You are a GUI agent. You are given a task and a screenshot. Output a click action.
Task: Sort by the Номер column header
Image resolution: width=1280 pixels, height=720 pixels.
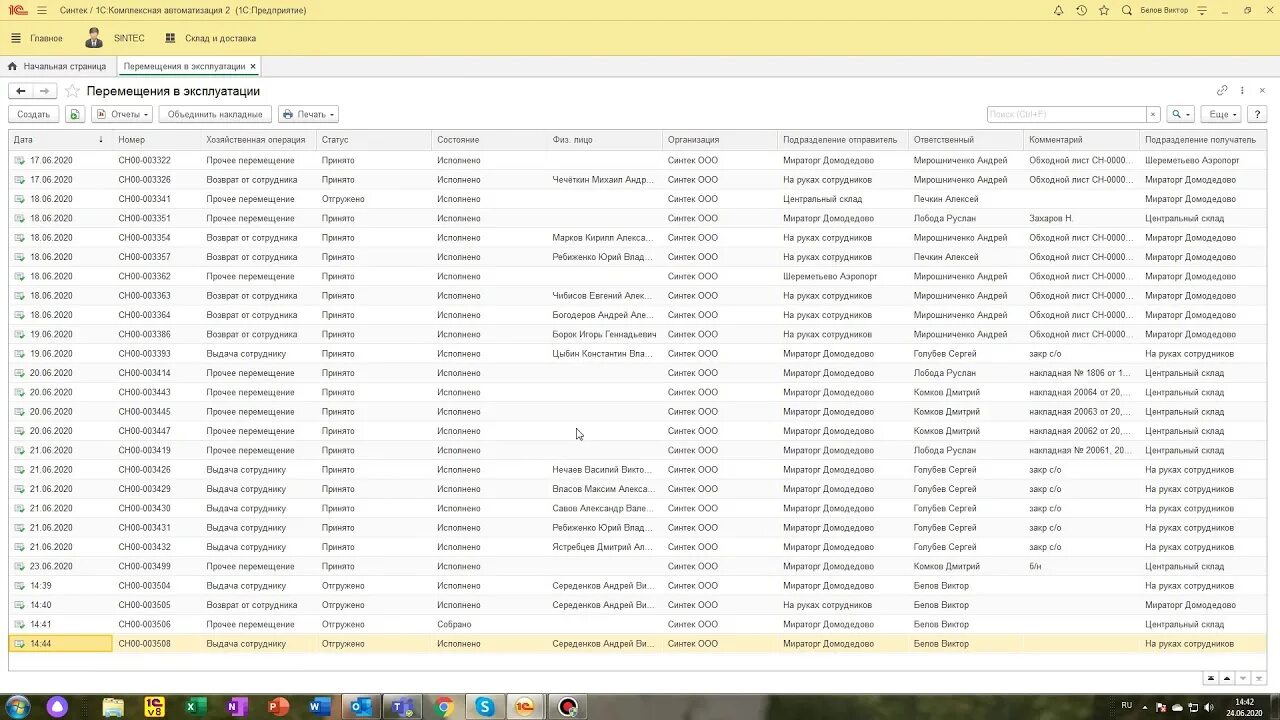pyautogui.click(x=157, y=140)
